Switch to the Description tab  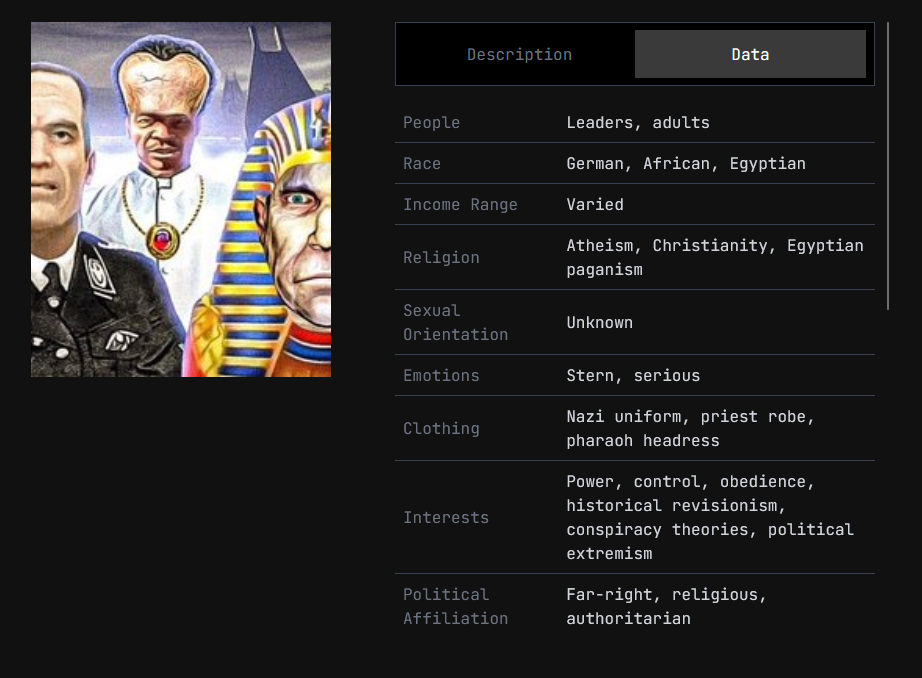click(x=519, y=55)
